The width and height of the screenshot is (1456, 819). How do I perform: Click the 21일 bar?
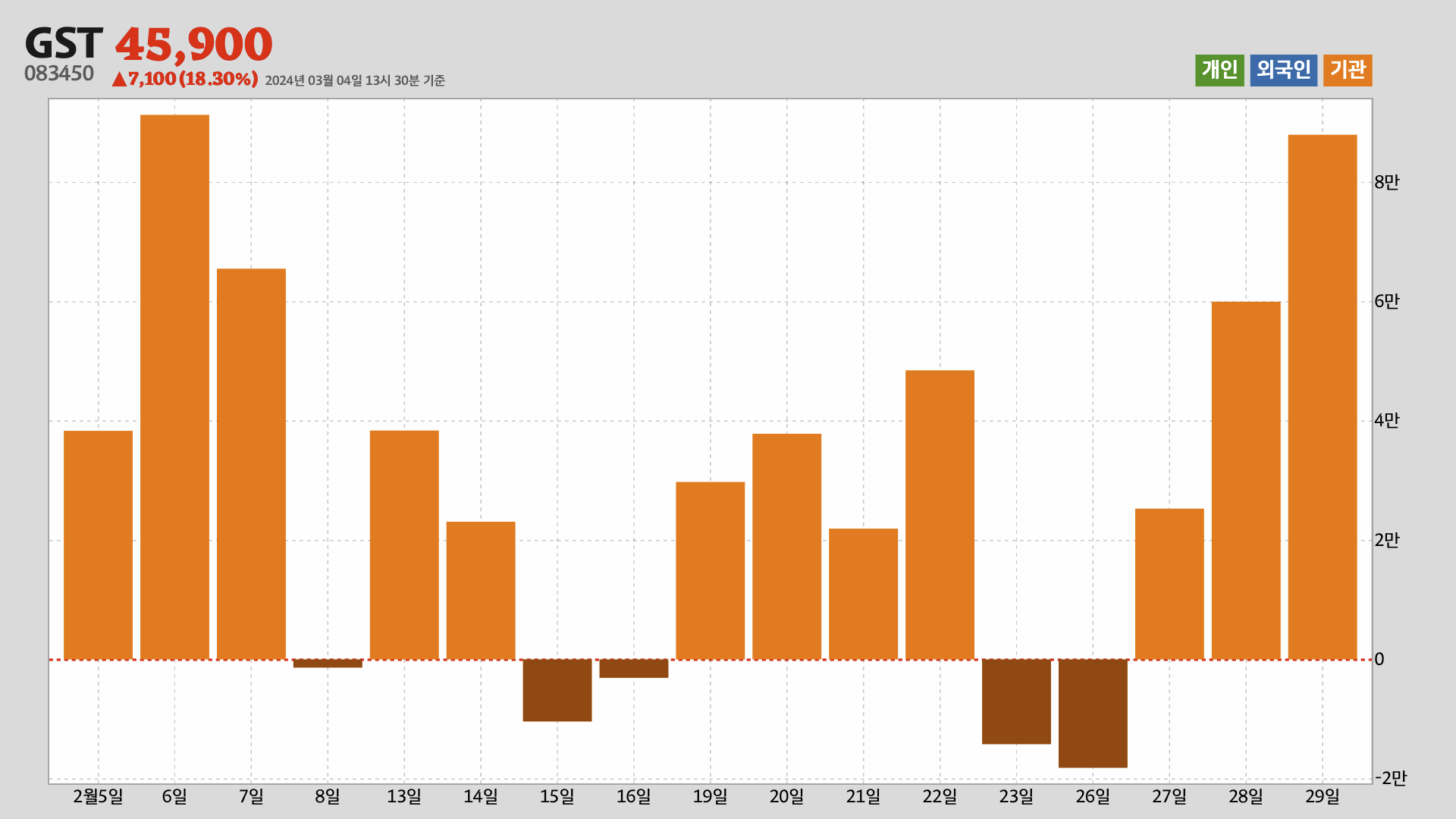pos(863,594)
